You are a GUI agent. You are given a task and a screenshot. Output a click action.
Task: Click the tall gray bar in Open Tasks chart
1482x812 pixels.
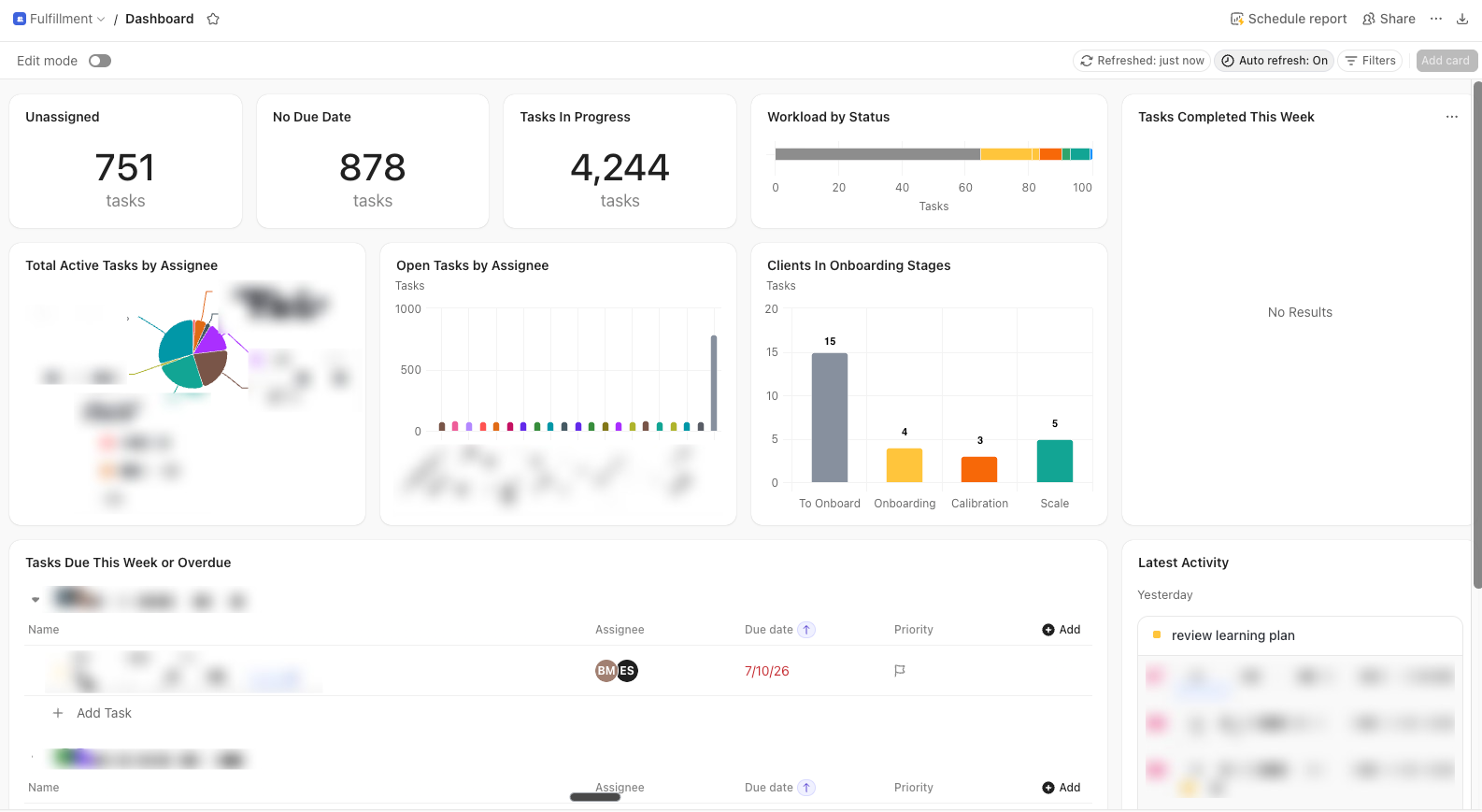click(714, 383)
